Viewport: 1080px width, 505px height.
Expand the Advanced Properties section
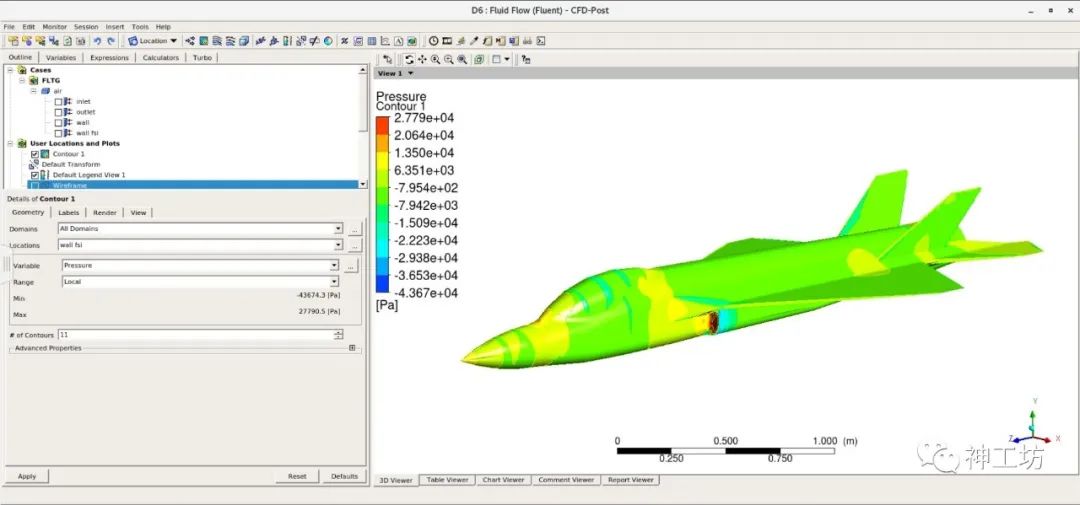352,348
